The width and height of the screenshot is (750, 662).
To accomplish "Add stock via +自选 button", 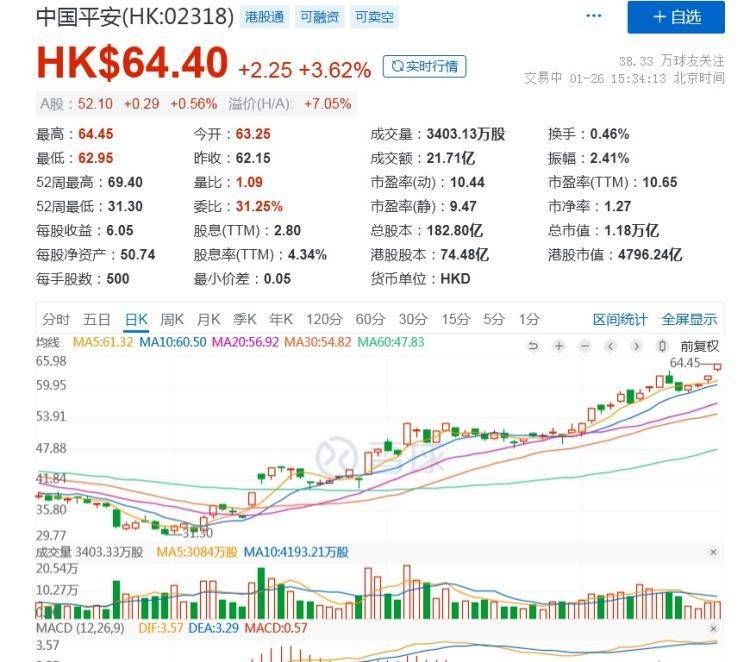I will click(676, 17).
